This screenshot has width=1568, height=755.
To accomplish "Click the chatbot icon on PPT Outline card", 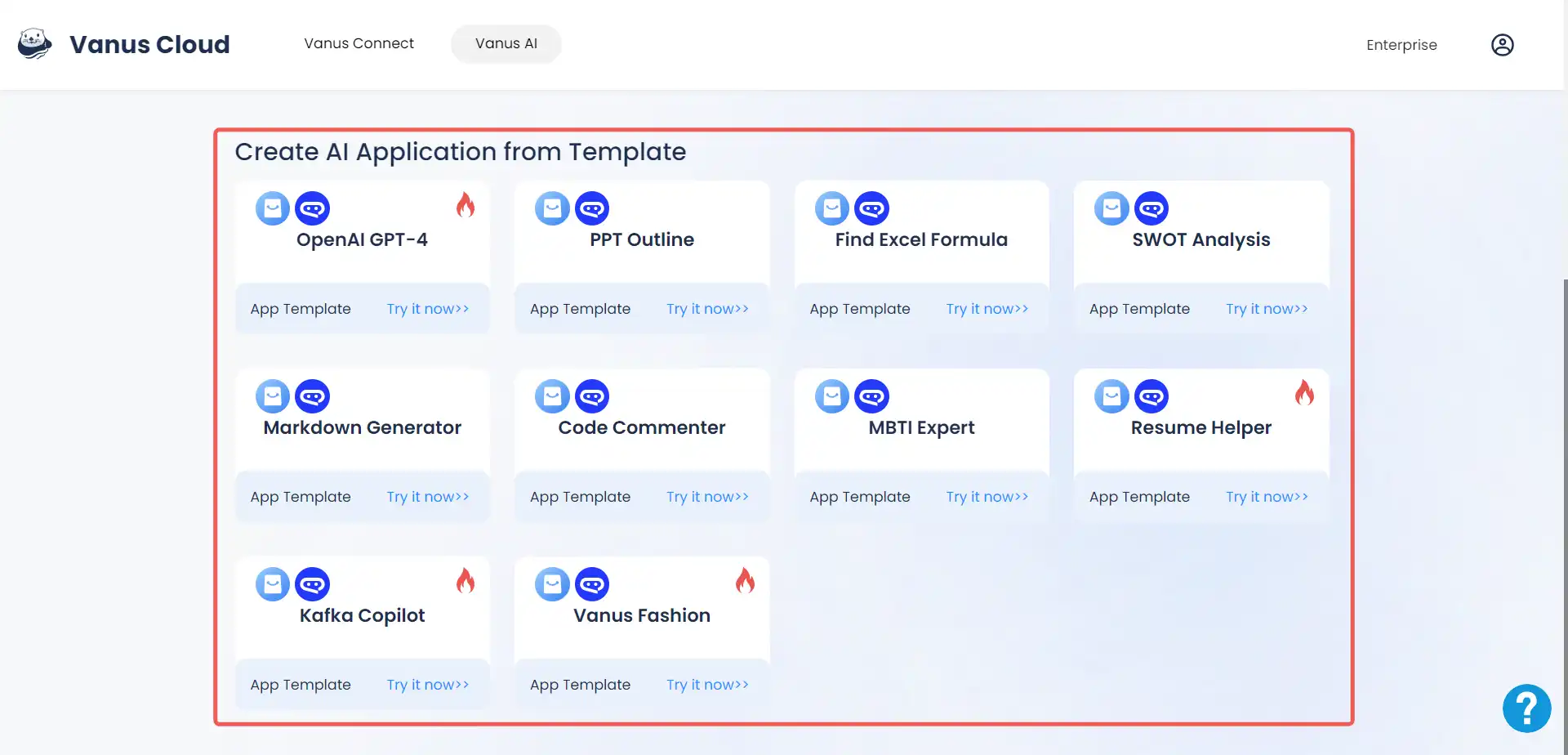I will 592,208.
